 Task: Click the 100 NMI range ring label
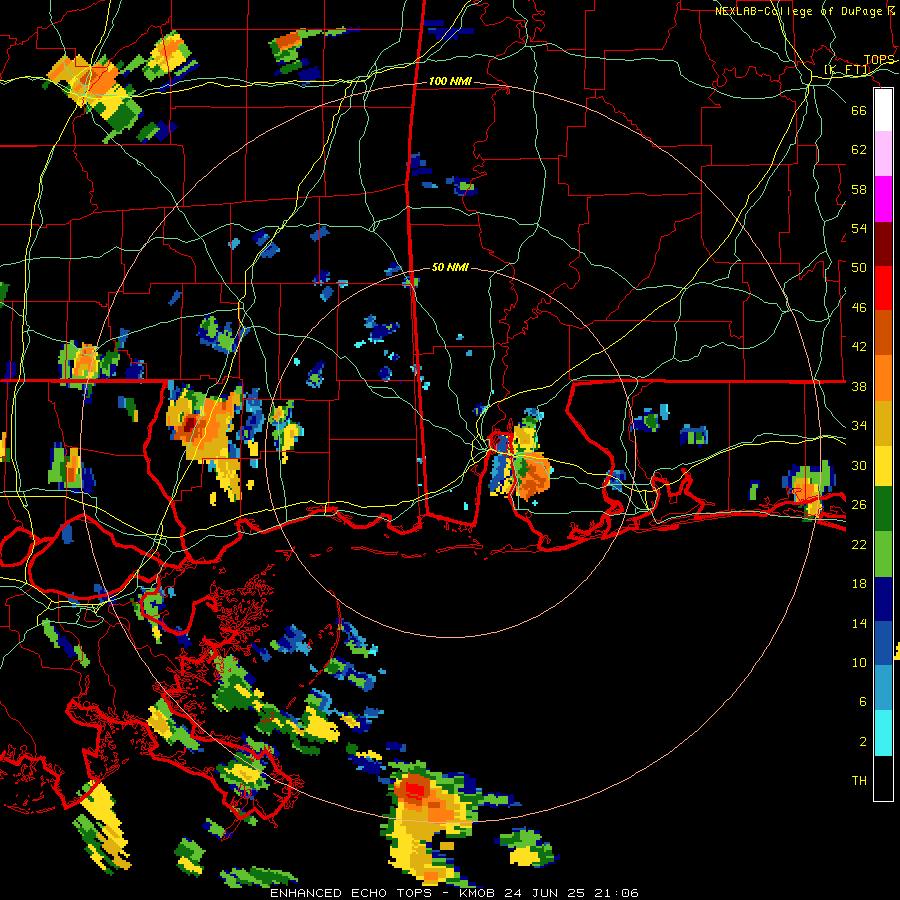pyautogui.click(x=450, y=81)
